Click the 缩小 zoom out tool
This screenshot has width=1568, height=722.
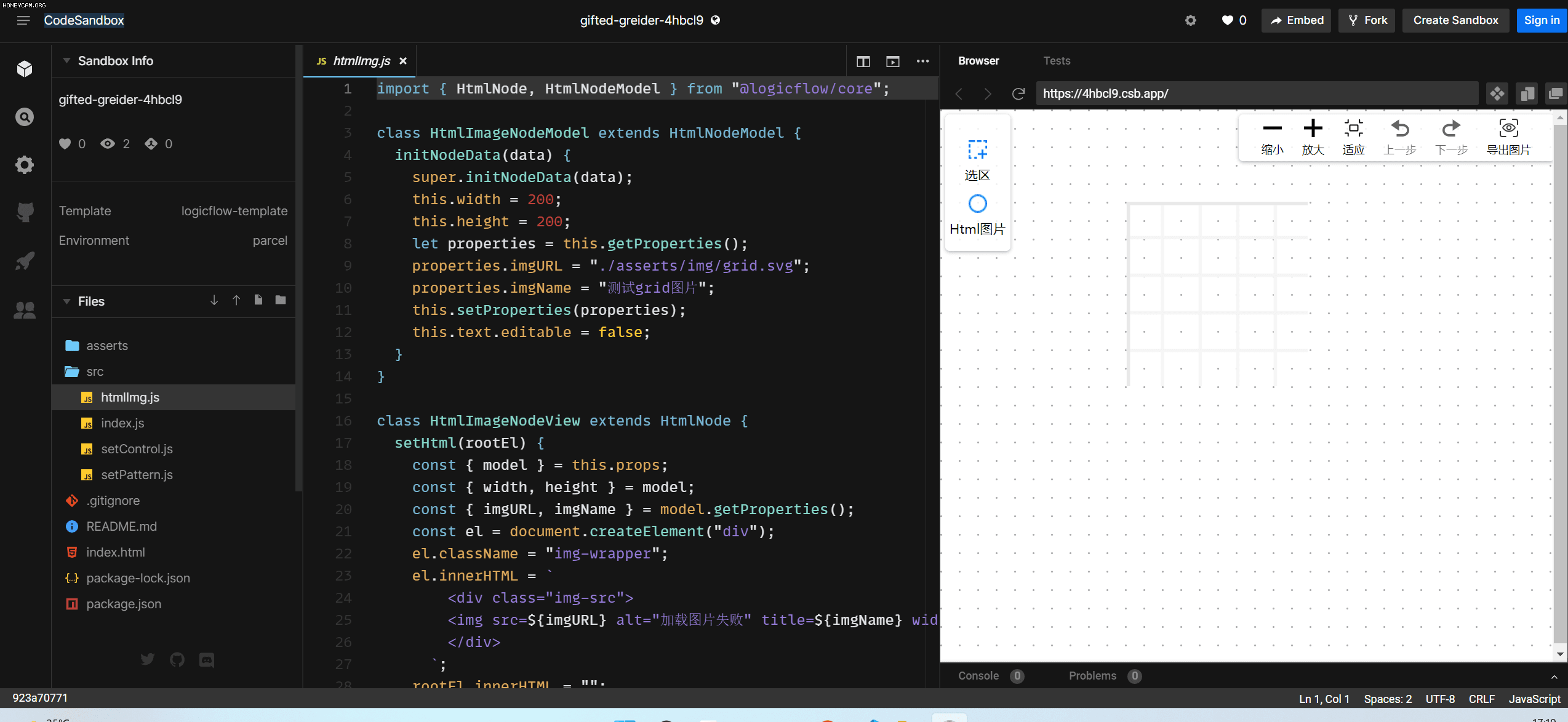[x=1272, y=137]
